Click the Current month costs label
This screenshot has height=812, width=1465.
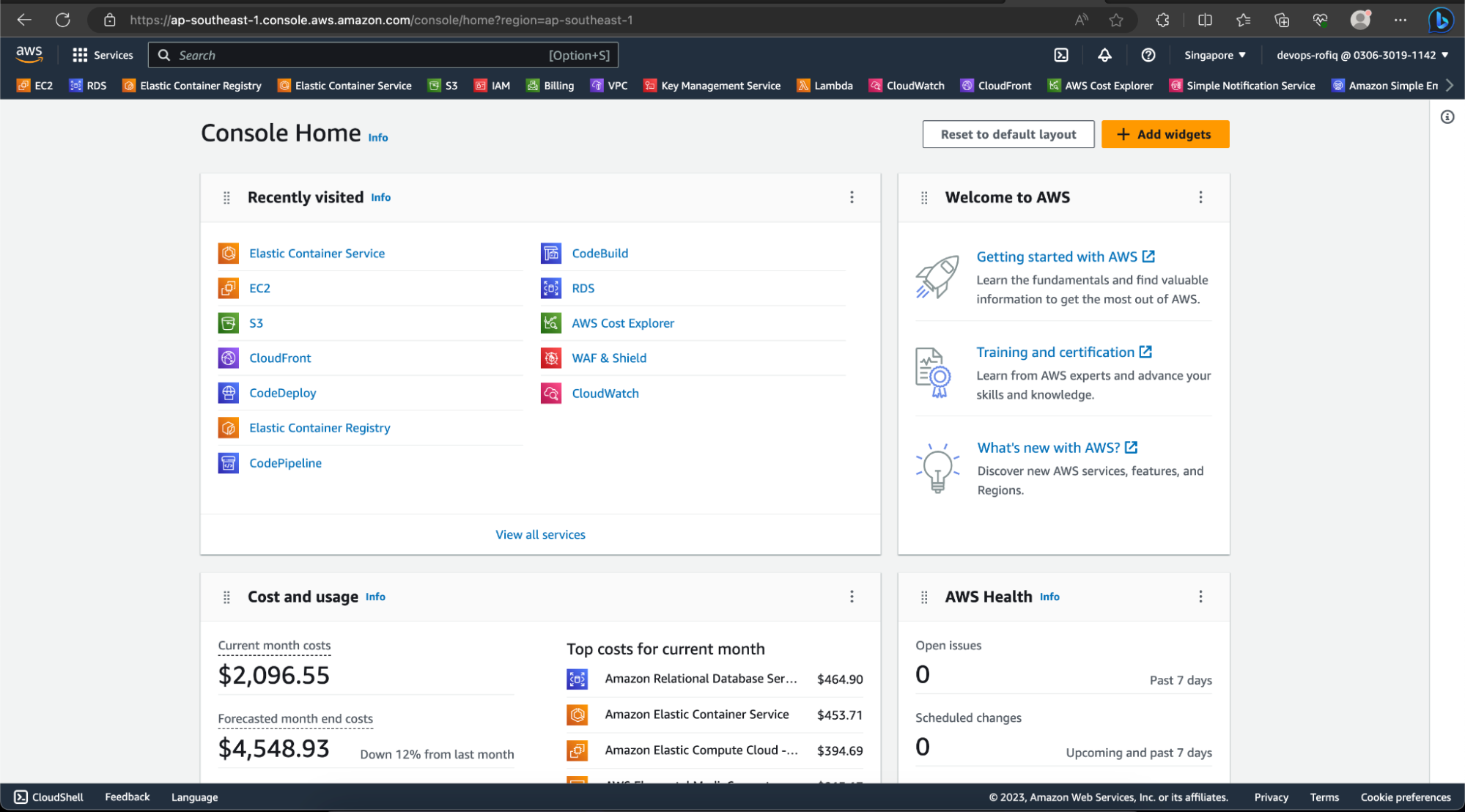(x=274, y=646)
